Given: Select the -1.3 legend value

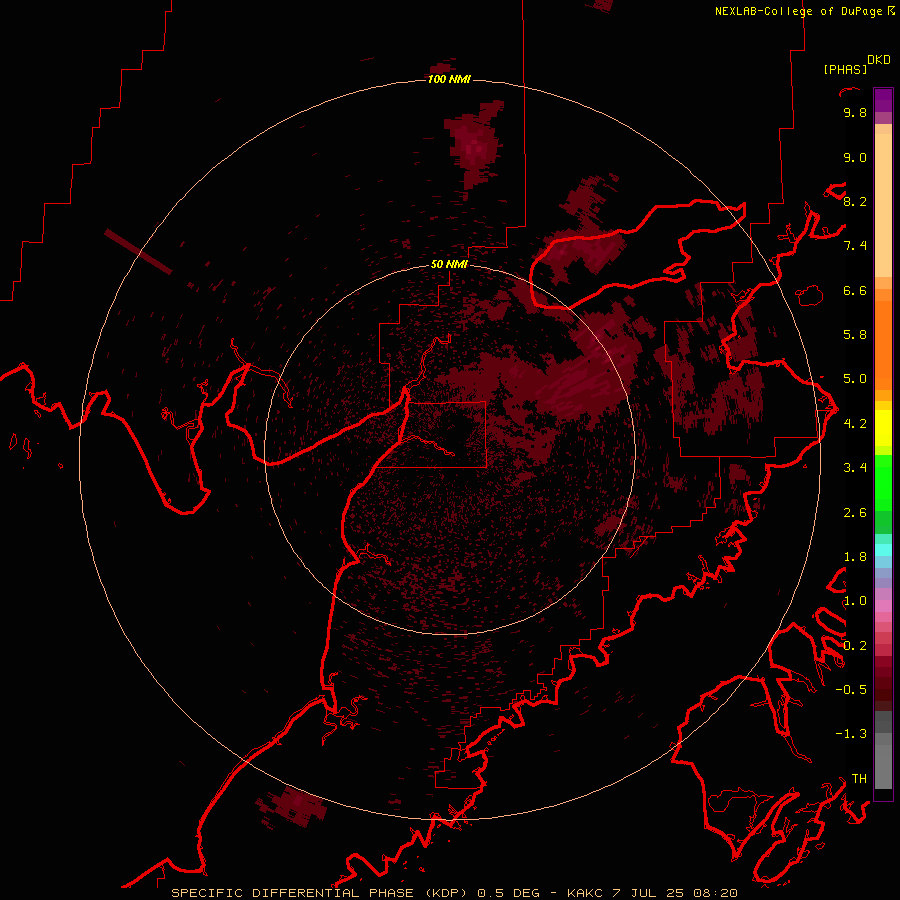Looking at the screenshot, I should pos(851,734).
